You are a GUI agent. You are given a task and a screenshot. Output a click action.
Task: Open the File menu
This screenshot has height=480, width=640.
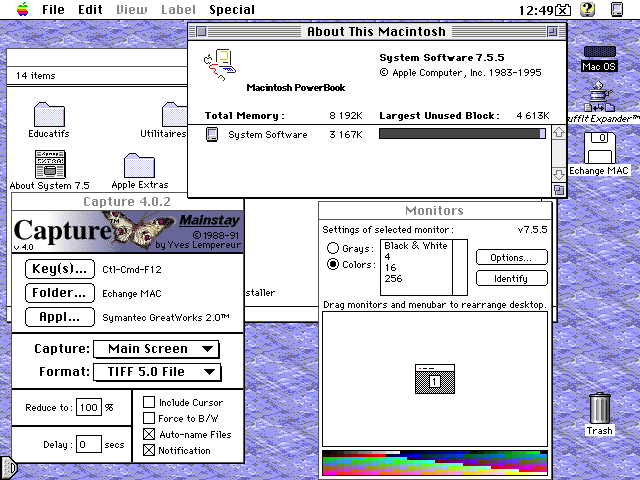53,9
